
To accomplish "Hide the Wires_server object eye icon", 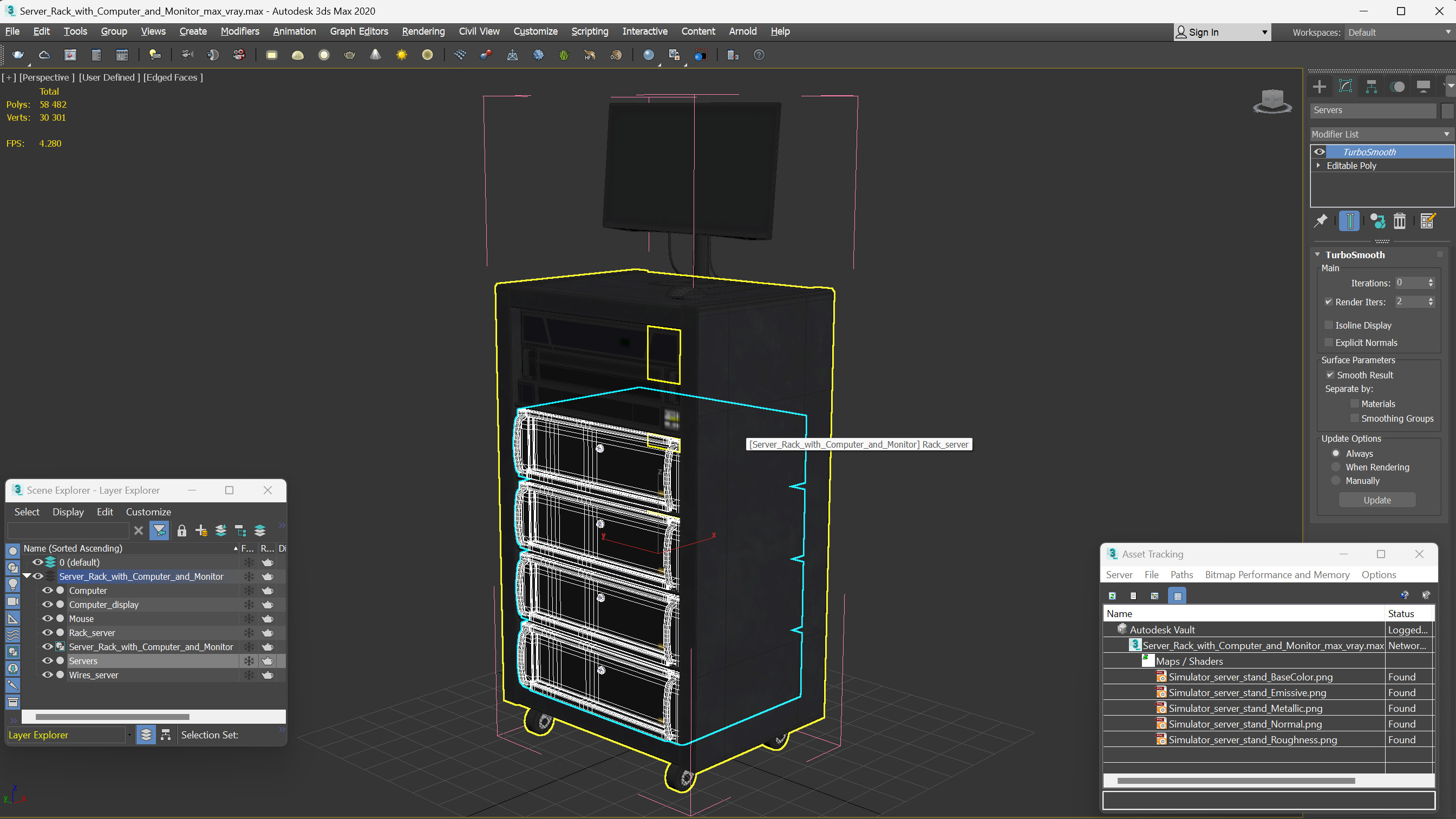I will pos(48,675).
